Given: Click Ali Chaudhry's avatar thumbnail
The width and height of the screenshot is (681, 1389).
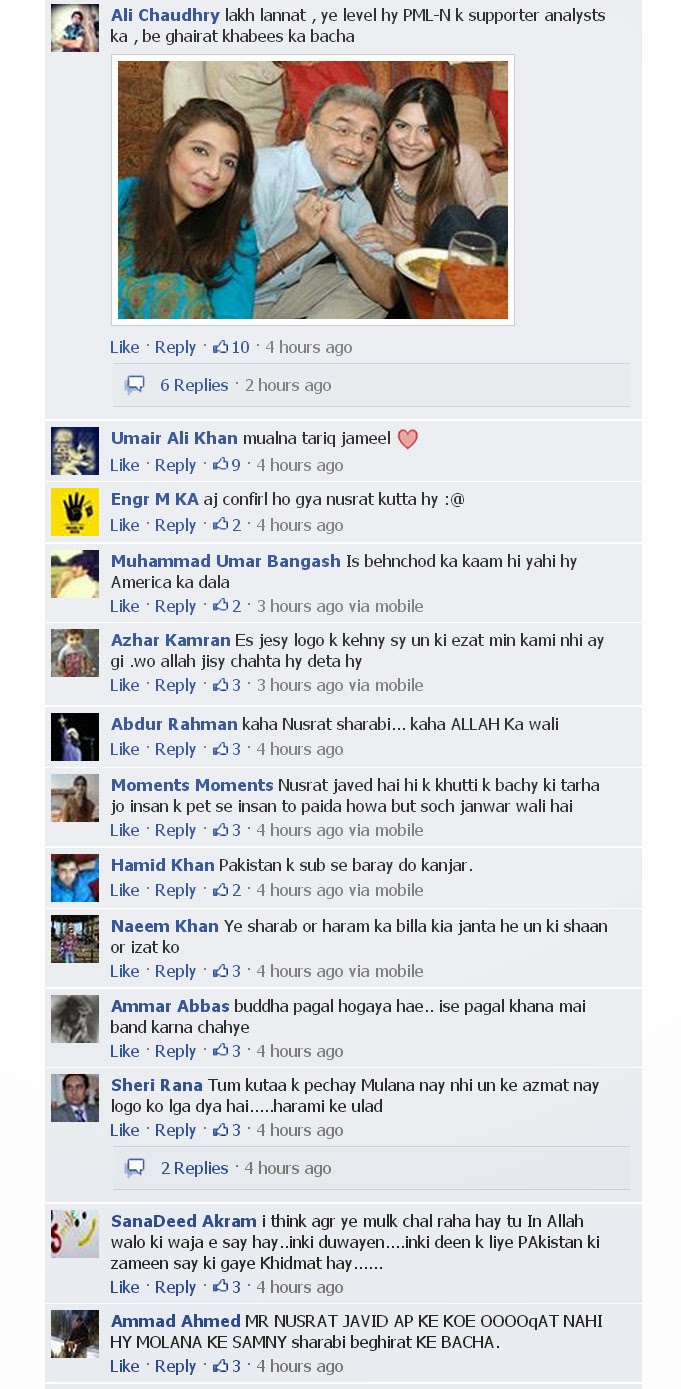Looking at the screenshot, I should 75,28.
